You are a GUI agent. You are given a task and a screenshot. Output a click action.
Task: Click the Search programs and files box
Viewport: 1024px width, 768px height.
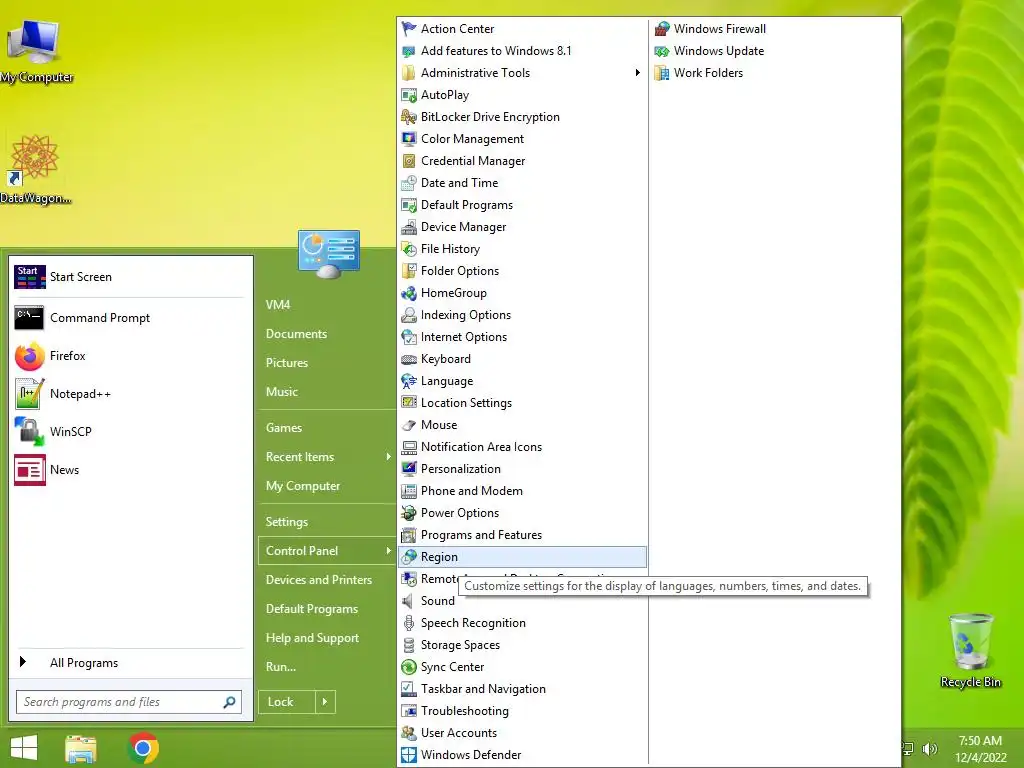(129, 702)
